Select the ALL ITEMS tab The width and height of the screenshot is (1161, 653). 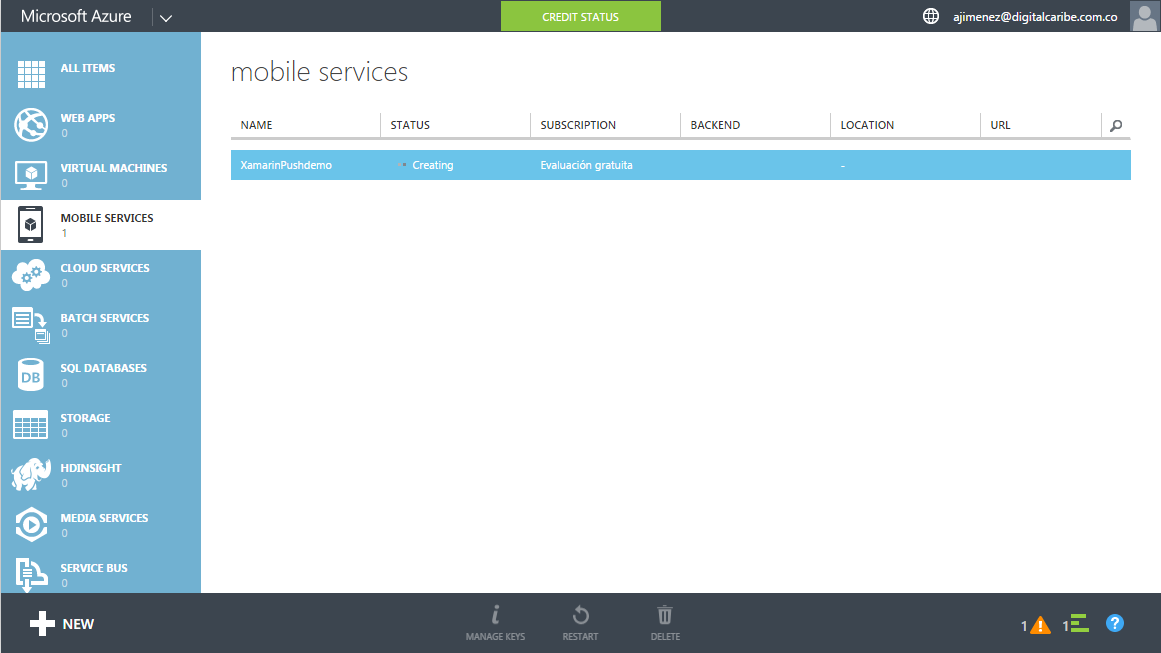tap(101, 75)
